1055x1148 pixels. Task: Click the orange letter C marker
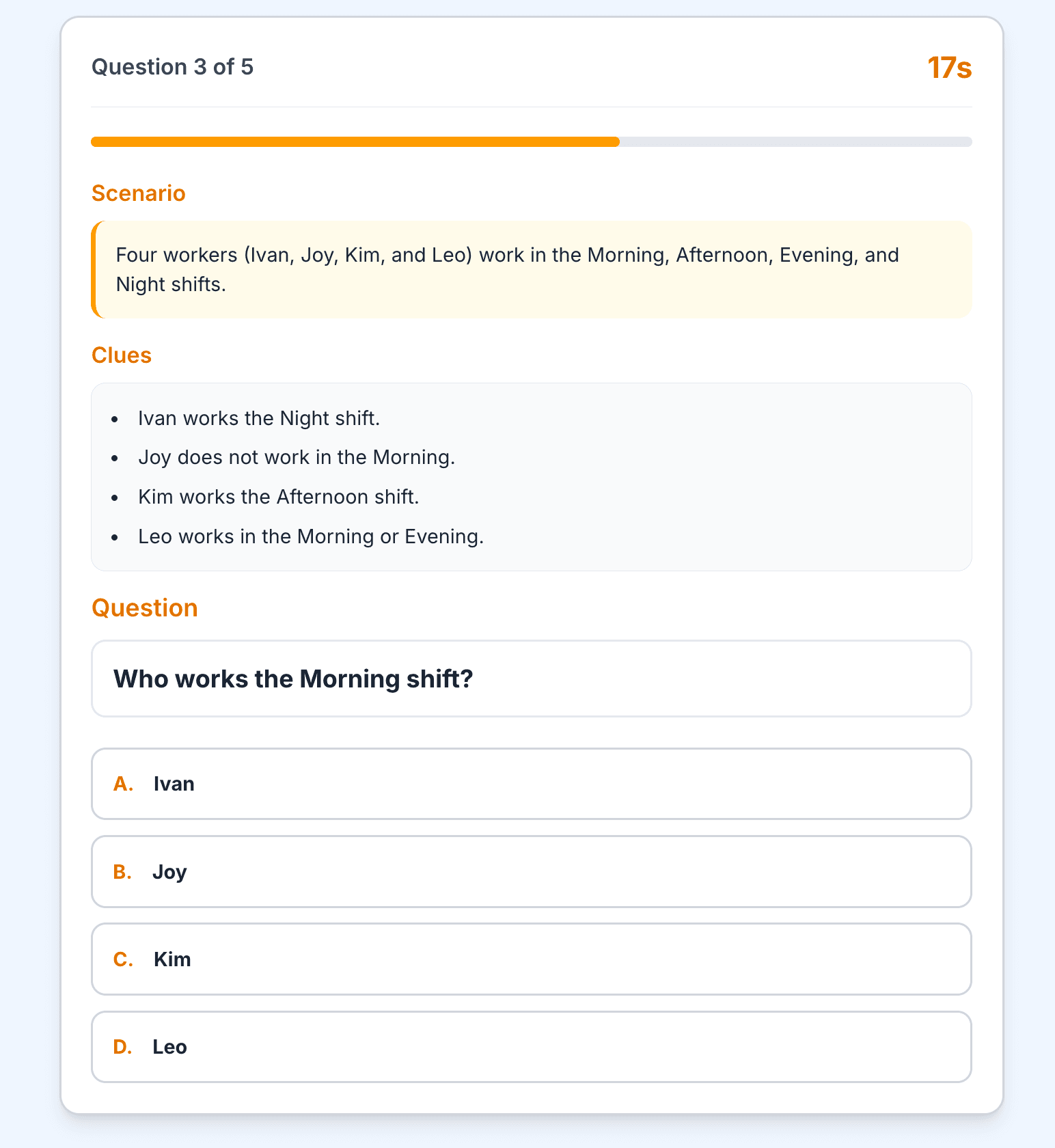(x=123, y=959)
